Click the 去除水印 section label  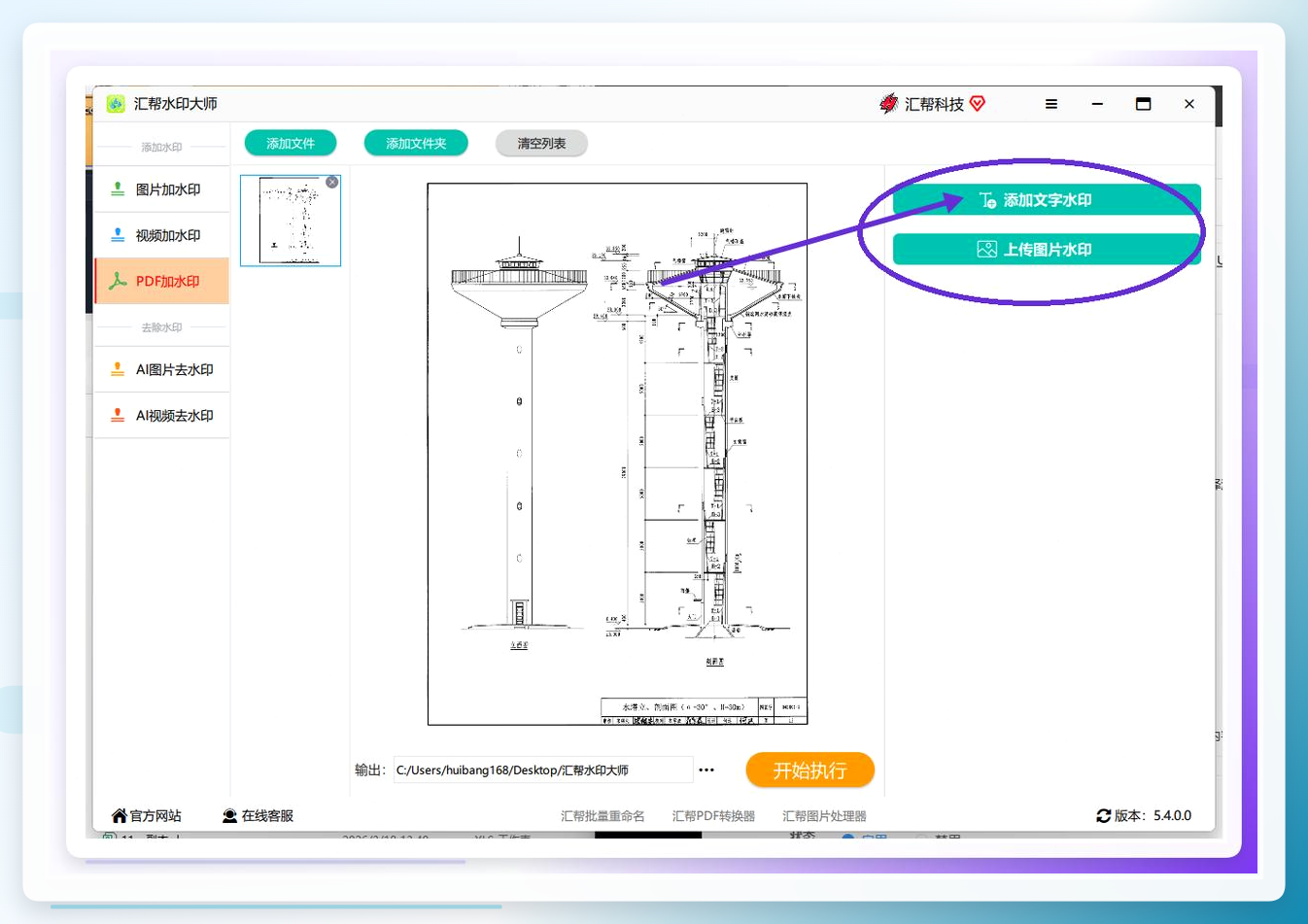click(x=161, y=327)
